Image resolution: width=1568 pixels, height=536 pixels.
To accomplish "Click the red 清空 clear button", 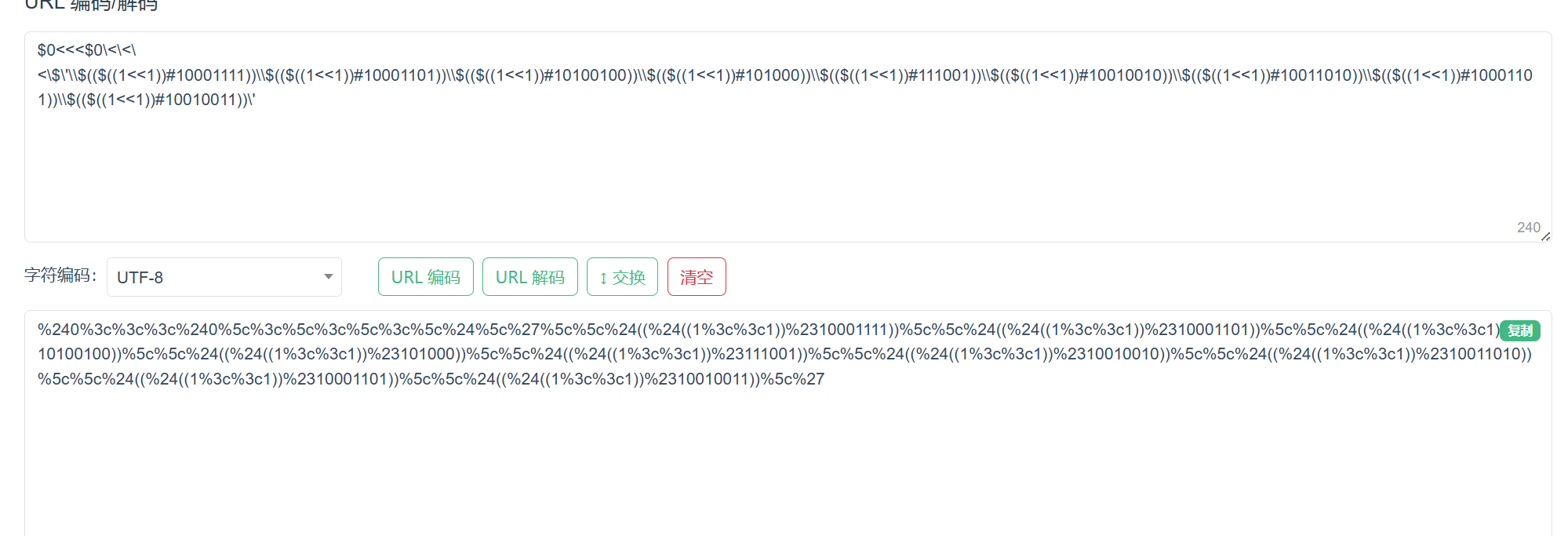I will pyautogui.click(x=696, y=277).
